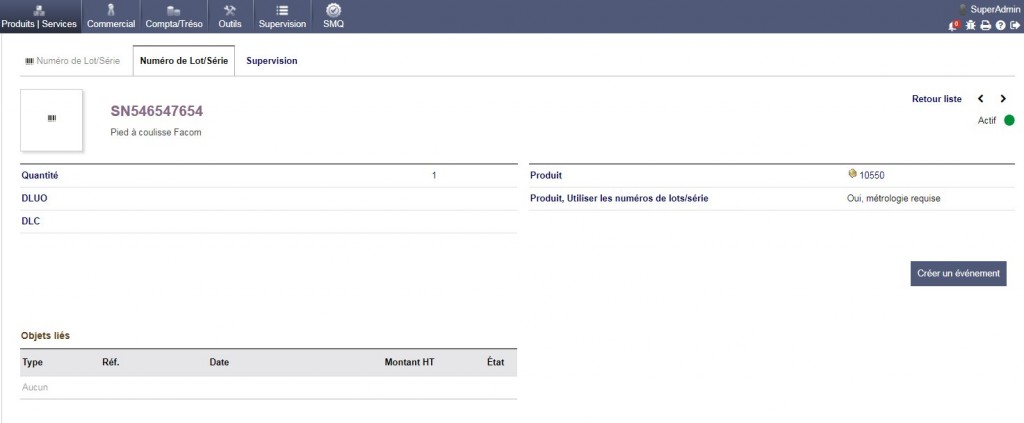Viewport: 1024px width, 423px height.
Task: Click the Réf. column header
Action: (111, 362)
